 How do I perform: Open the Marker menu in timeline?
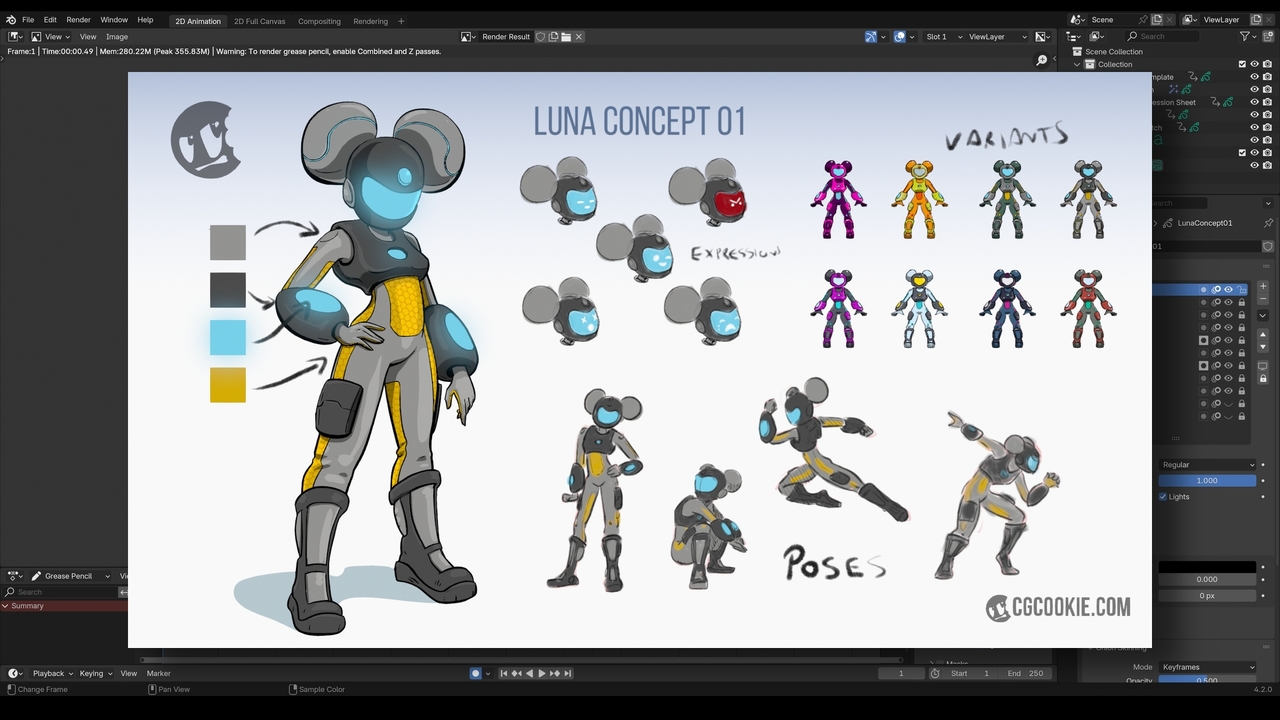pyautogui.click(x=159, y=674)
